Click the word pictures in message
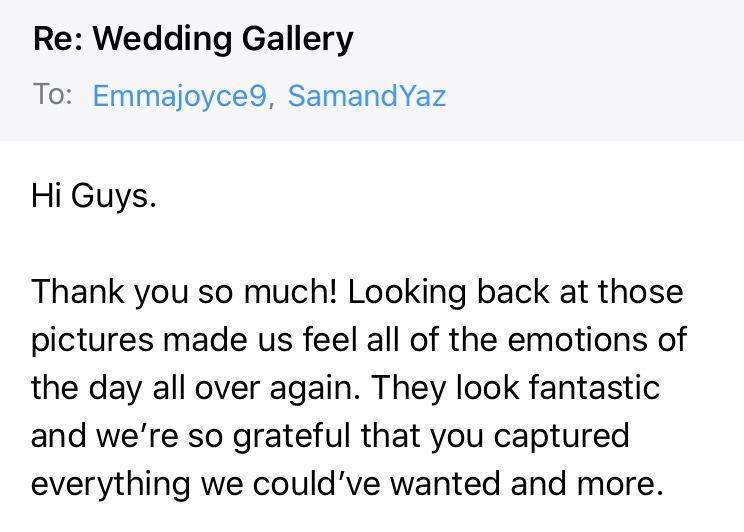This screenshot has height=532, width=744. point(93,341)
